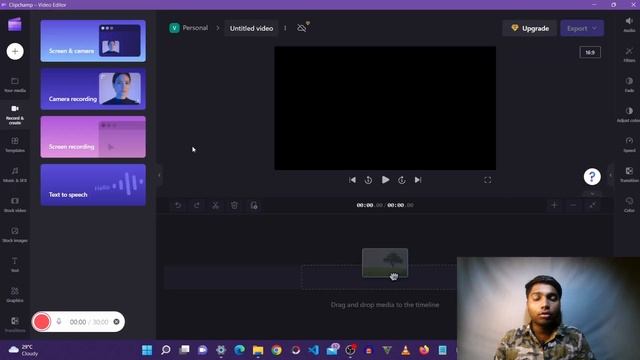Open the Audio panel on right sidebar
This screenshot has width=640, height=360.
coord(629,24)
